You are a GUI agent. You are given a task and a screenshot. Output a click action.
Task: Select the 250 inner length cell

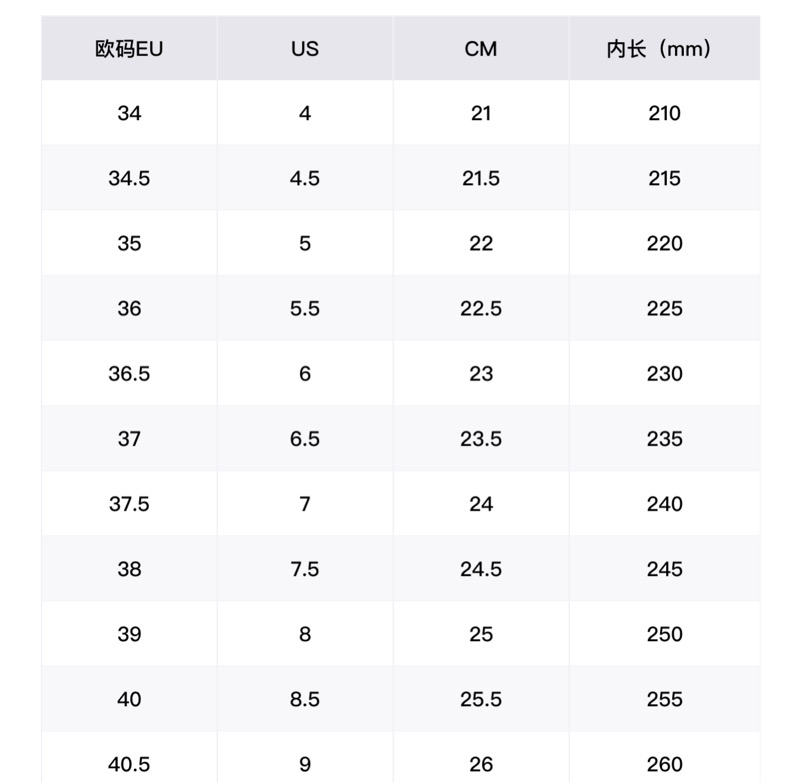[x=664, y=633]
